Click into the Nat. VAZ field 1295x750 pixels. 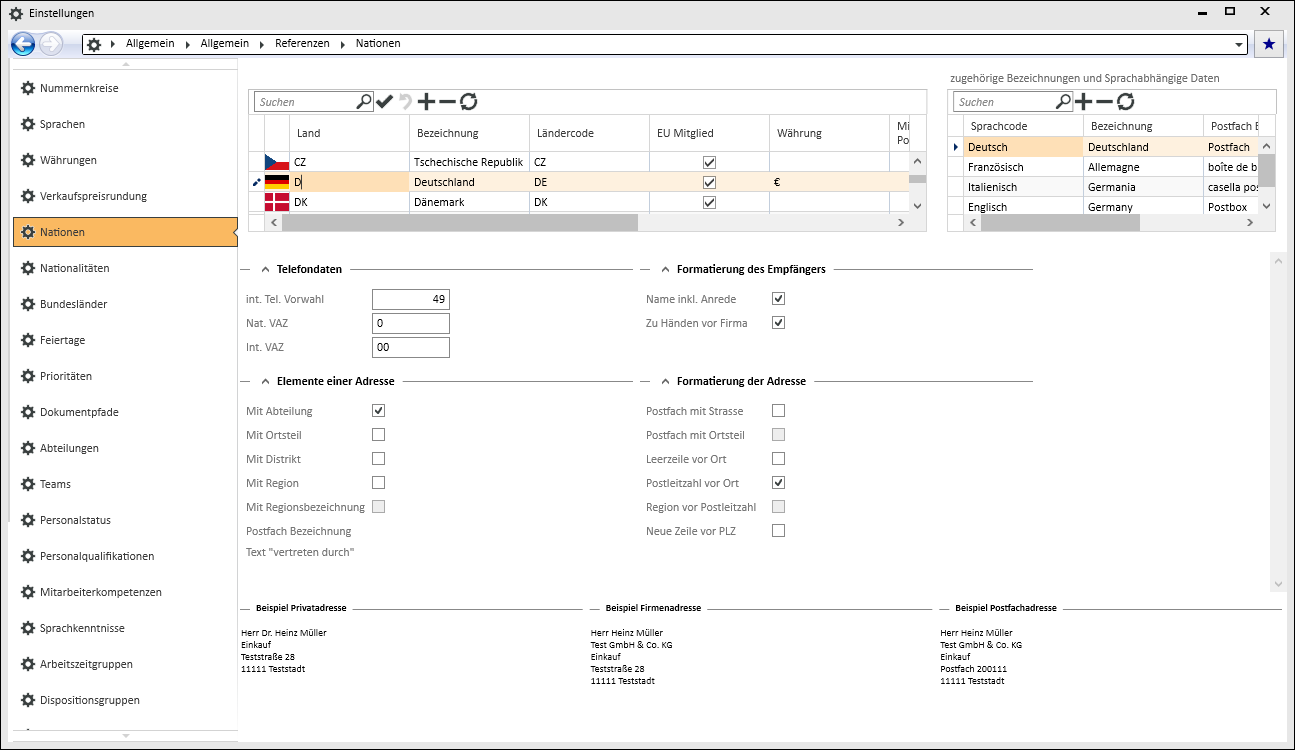pyautogui.click(x=411, y=323)
